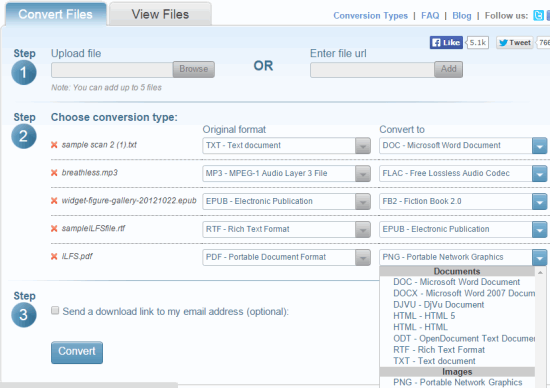Click the Tweet share button

[x=515, y=43]
